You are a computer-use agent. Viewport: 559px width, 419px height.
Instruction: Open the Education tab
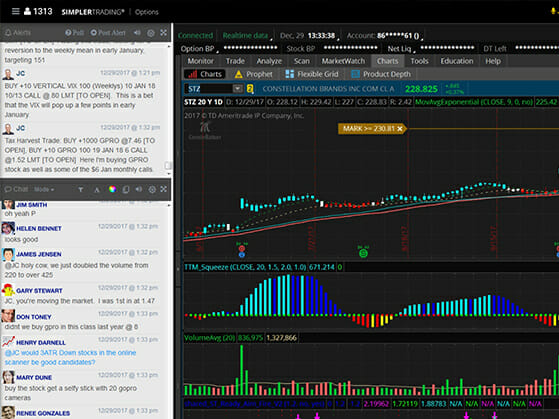click(457, 61)
